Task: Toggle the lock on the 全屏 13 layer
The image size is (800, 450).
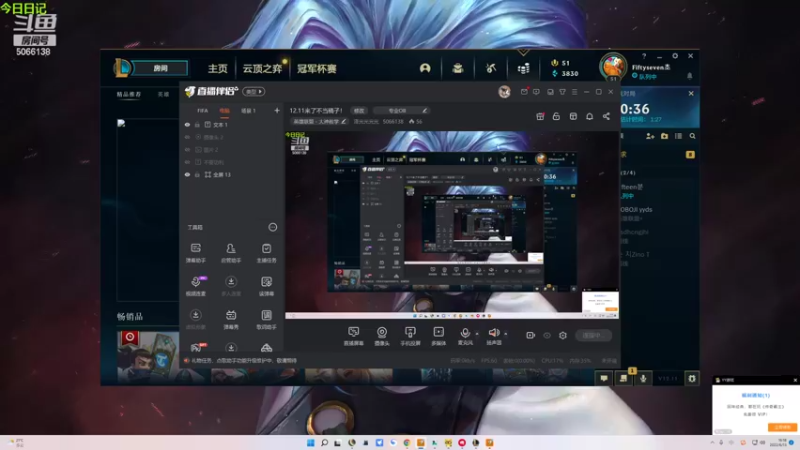Action: pyautogui.click(x=197, y=174)
